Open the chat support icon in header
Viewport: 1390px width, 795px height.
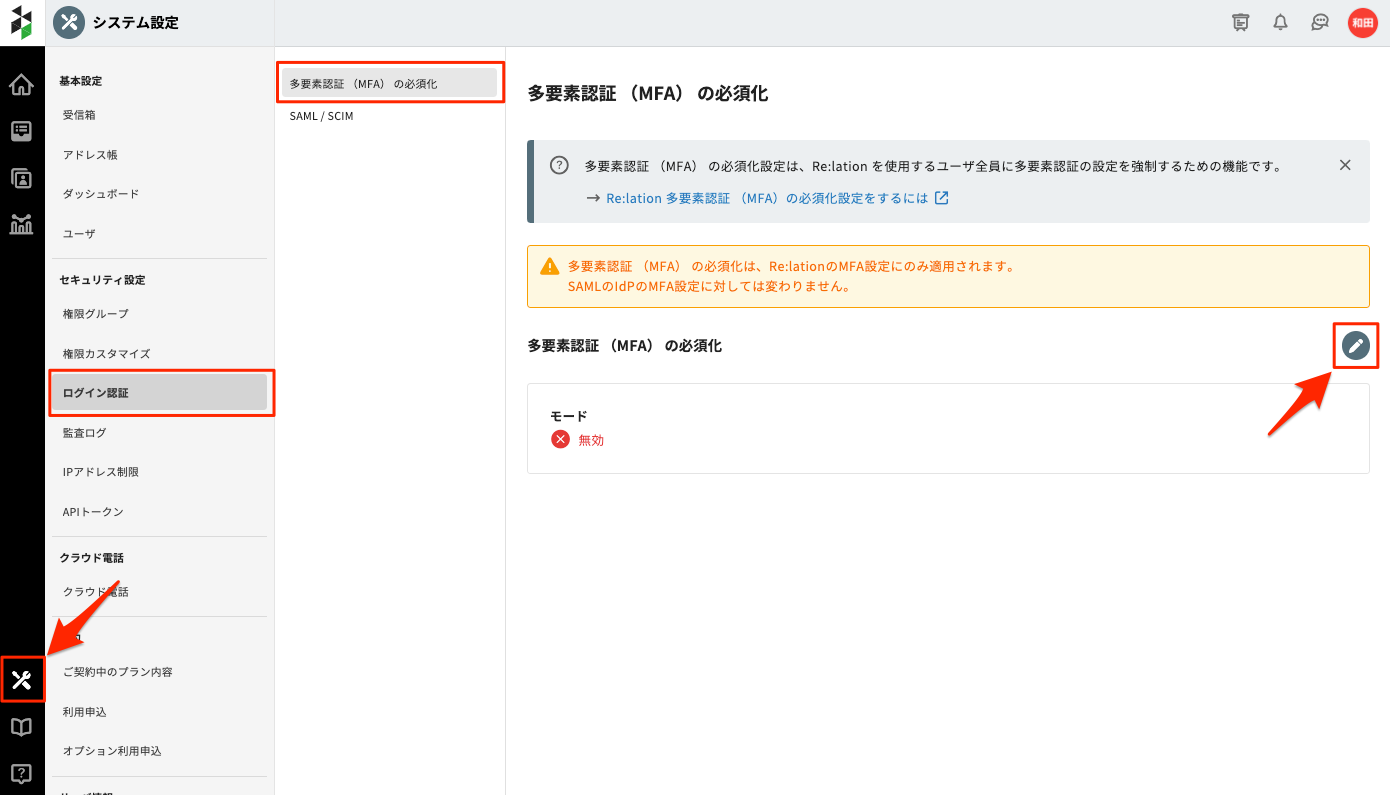click(x=1320, y=23)
